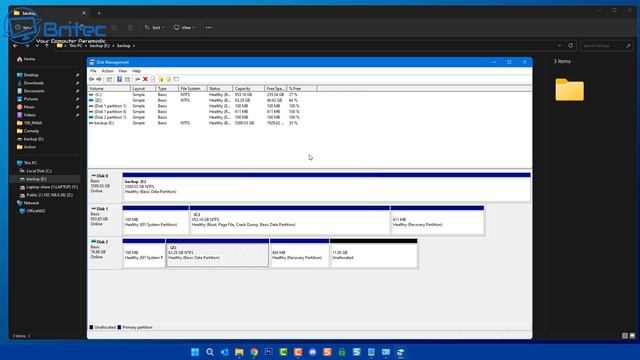The image size is (640, 360).
Task: Select the (Z:) 63.29 GB partition on Disk 2
Action: click(218, 253)
